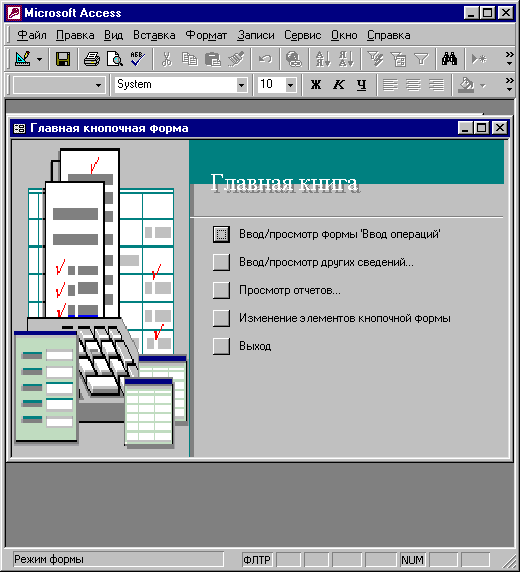Open the Справка menu

tap(389, 35)
